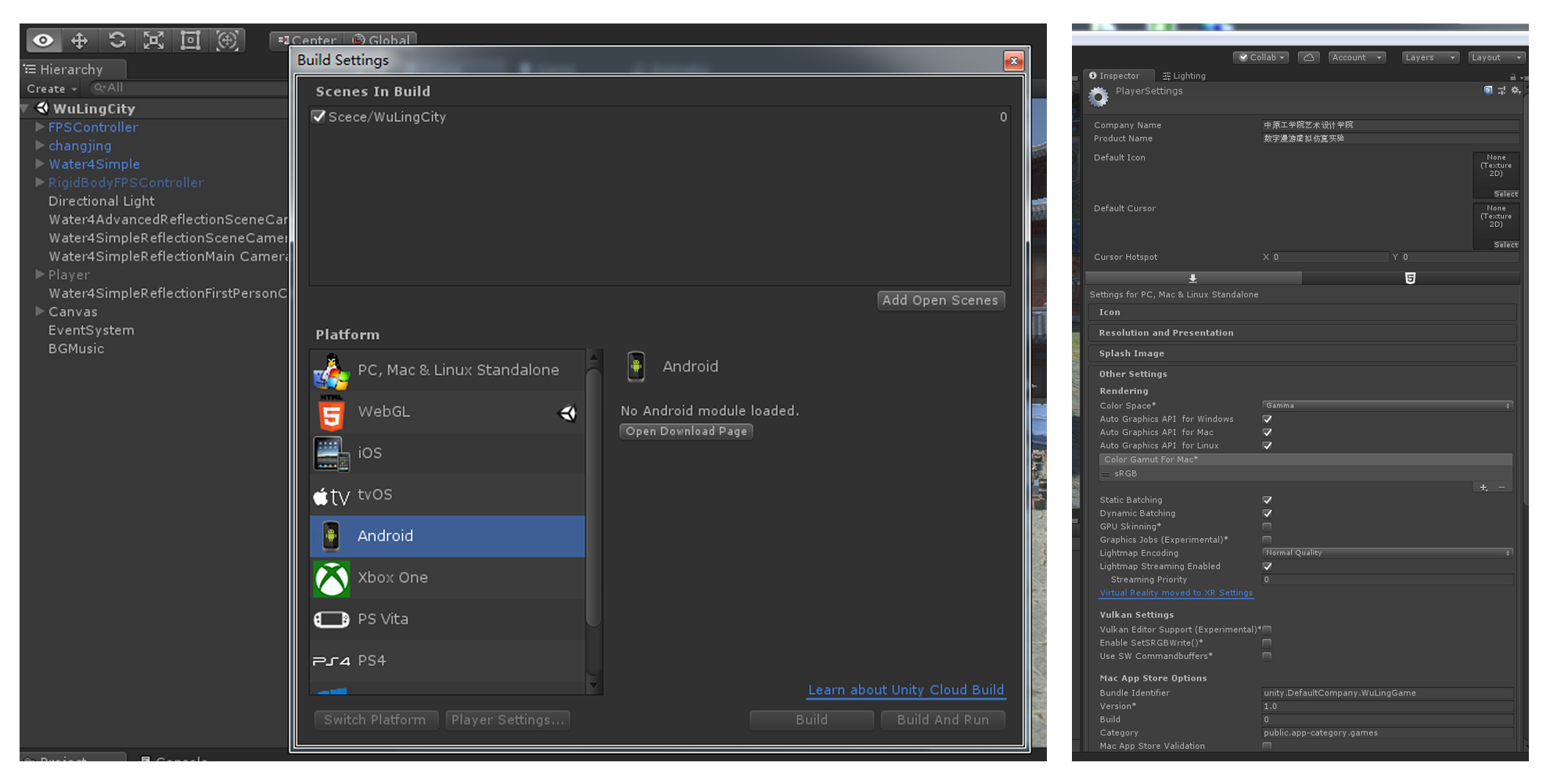The image size is (1550, 784).
Task: Disable Dynamic Batching checkbox
Action: click(x=1267, y=513)
